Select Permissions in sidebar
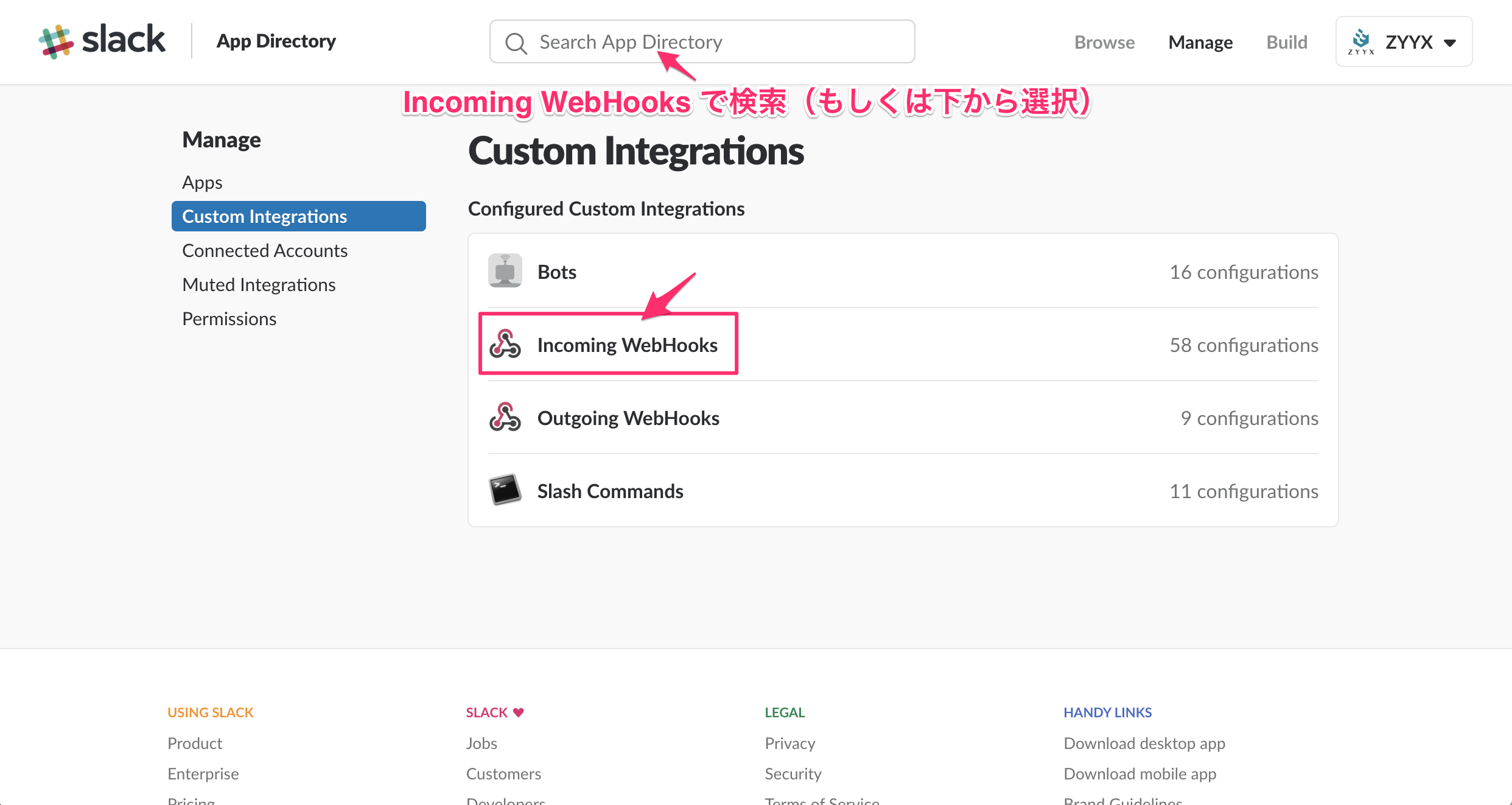Screen dimensions: 1512x805 (229, 318)
